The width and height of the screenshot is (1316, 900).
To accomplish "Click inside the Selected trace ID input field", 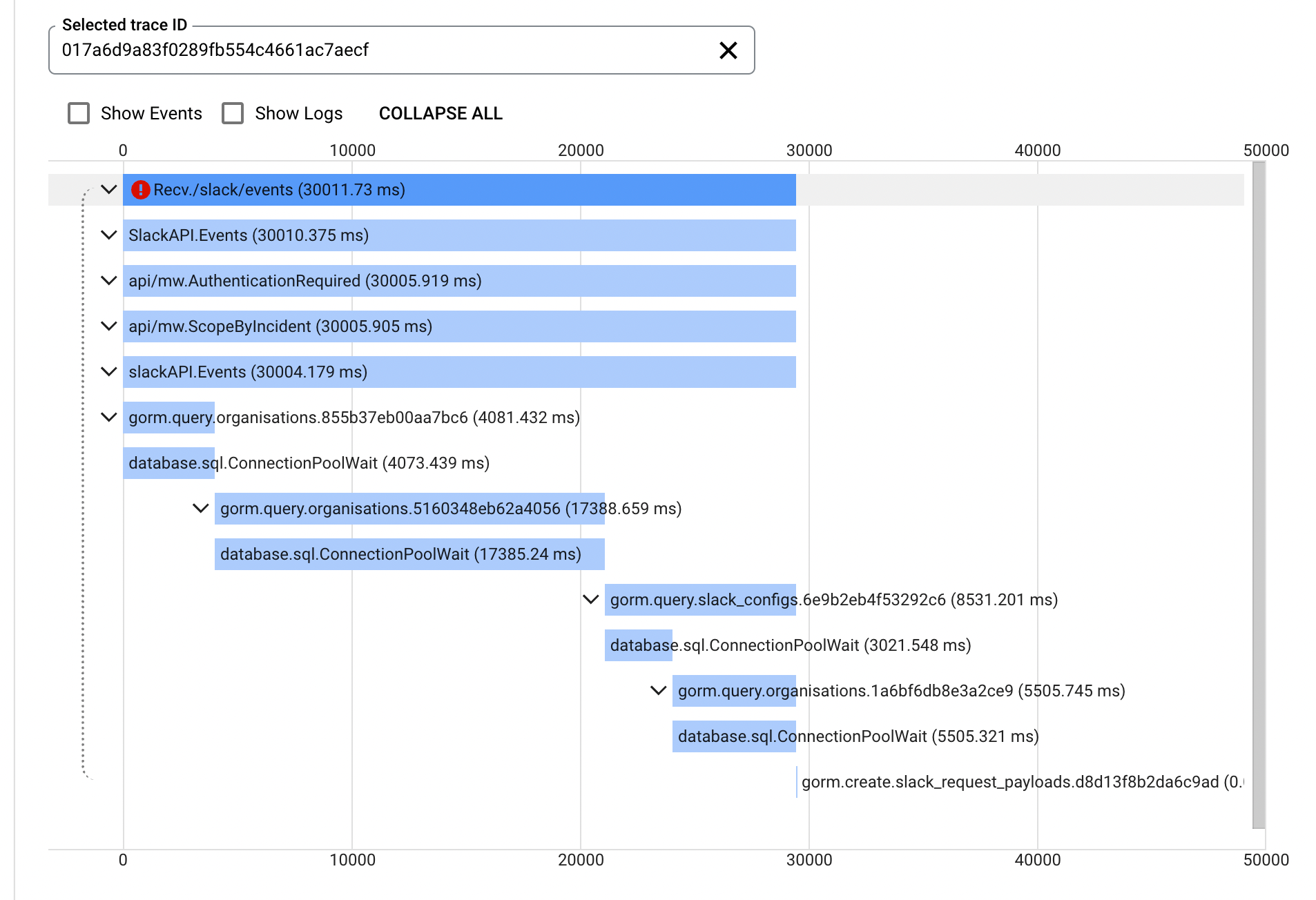I will (x=345, y=50).
